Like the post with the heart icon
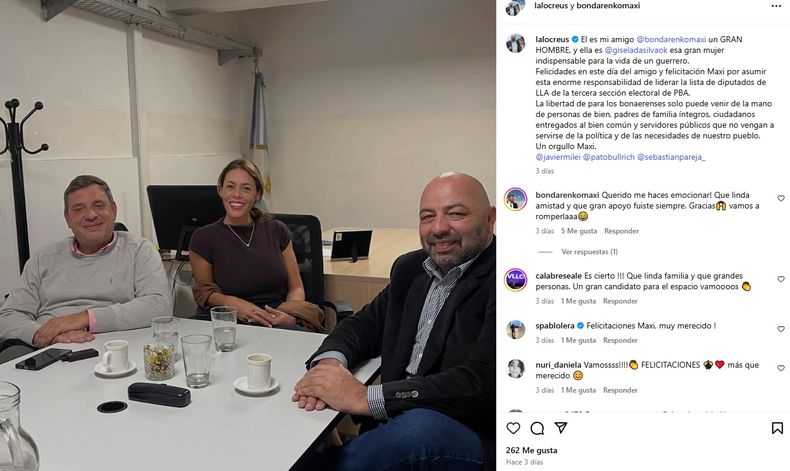790x471 pixels. 513,428
